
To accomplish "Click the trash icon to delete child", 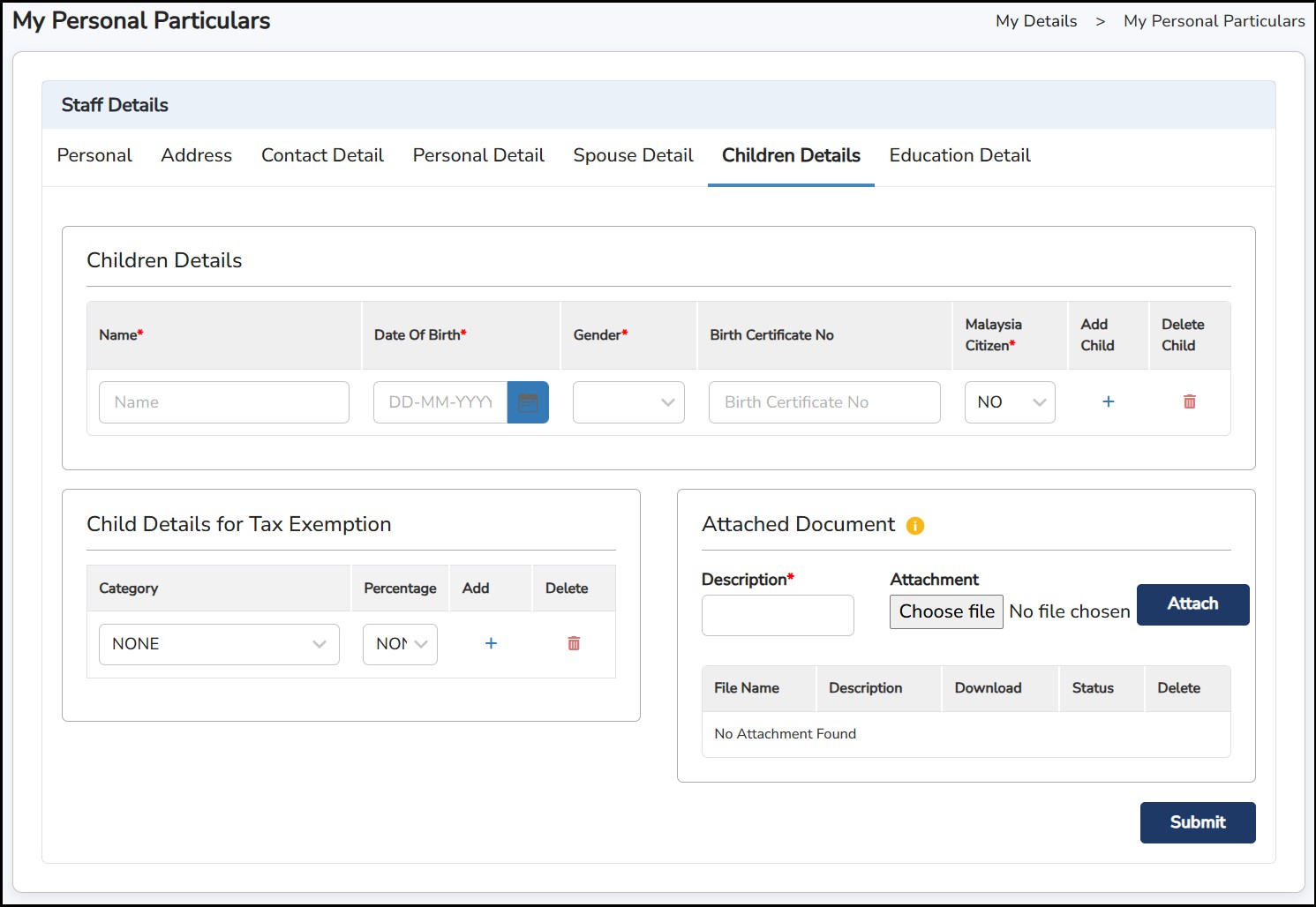I will [1189, 401].
